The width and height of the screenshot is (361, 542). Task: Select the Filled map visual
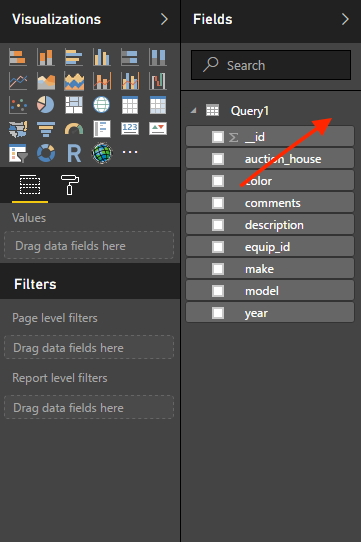pos(18,129)
